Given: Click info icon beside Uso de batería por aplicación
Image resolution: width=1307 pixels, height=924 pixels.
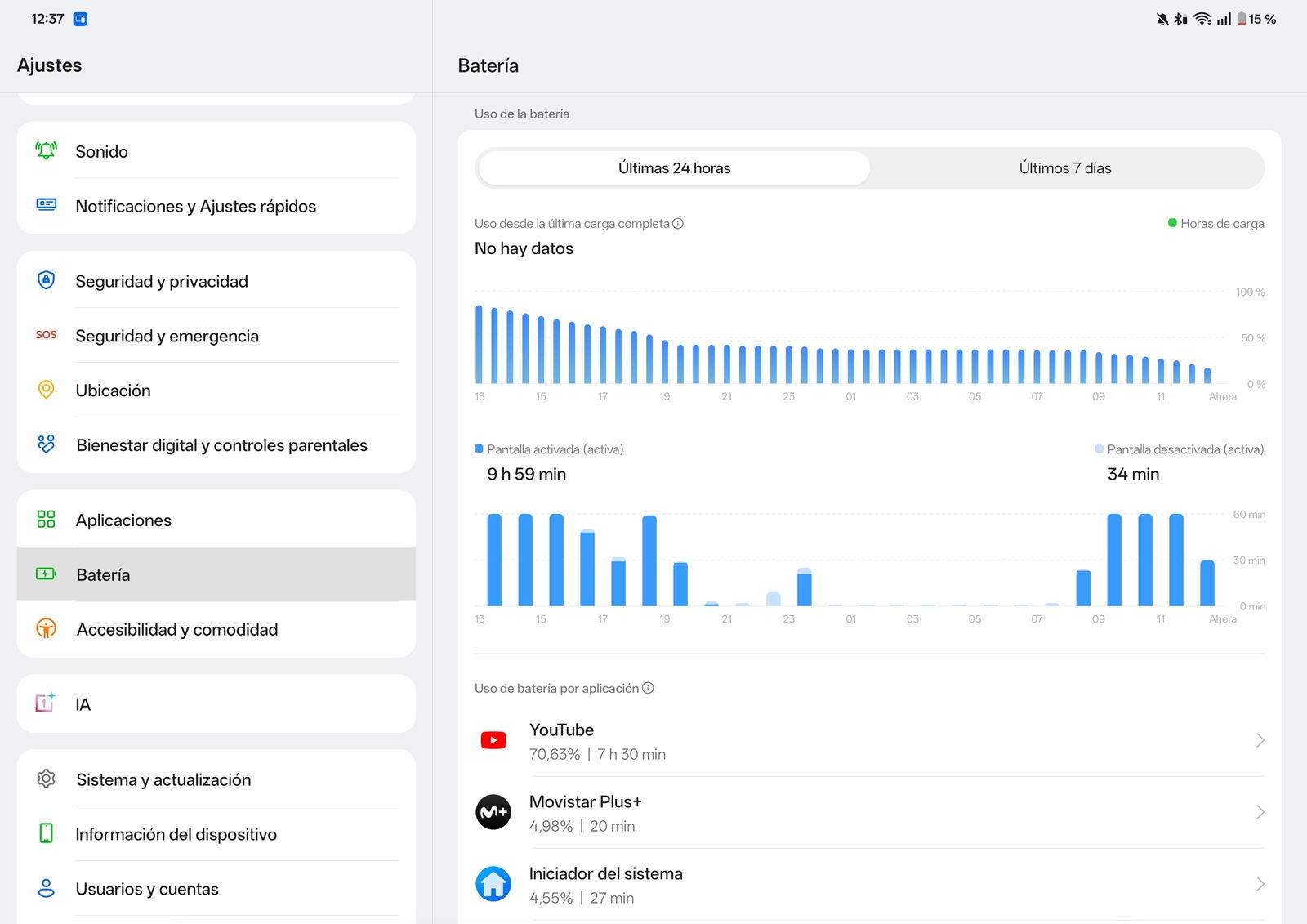Looking at the screenshot, I should (648, 688).
